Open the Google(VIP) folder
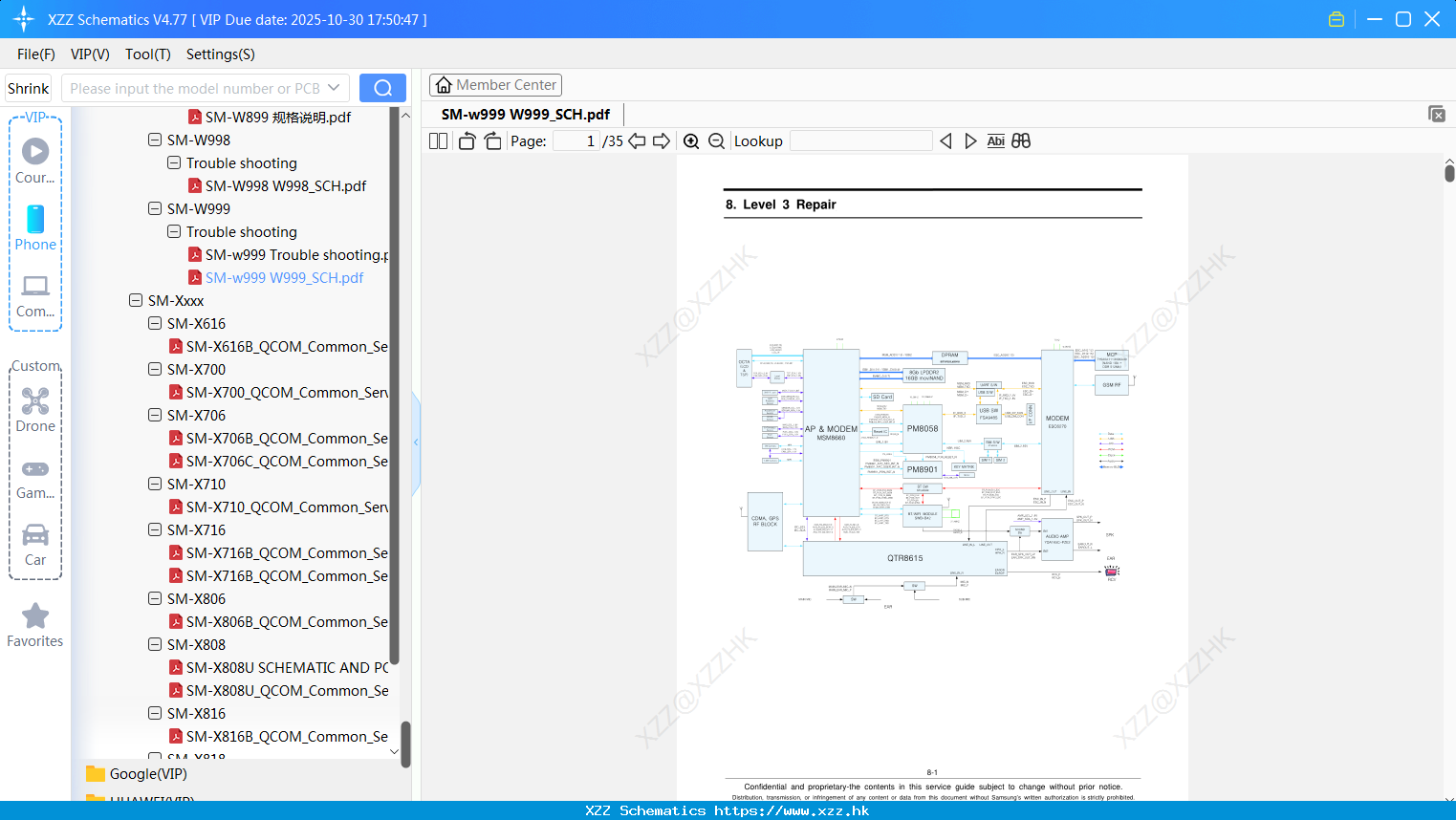1456x820 pixels. (x=148, y=774)
